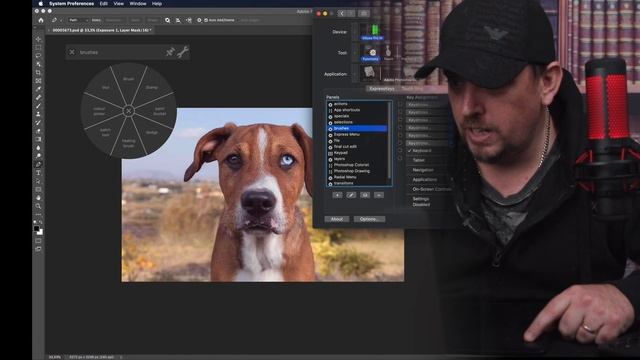Select the Hand tool
Screen dimensions: 640x360
(x=38, y=198)
